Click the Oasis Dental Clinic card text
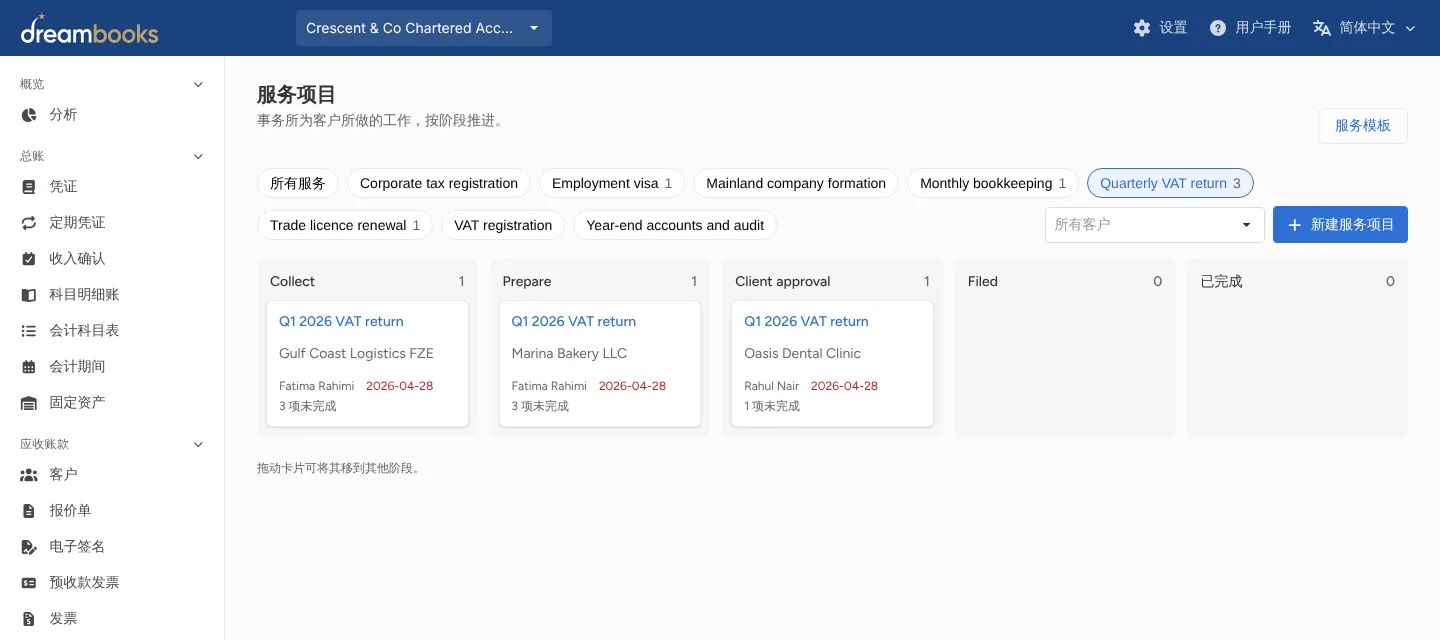 tap(802, 353)
